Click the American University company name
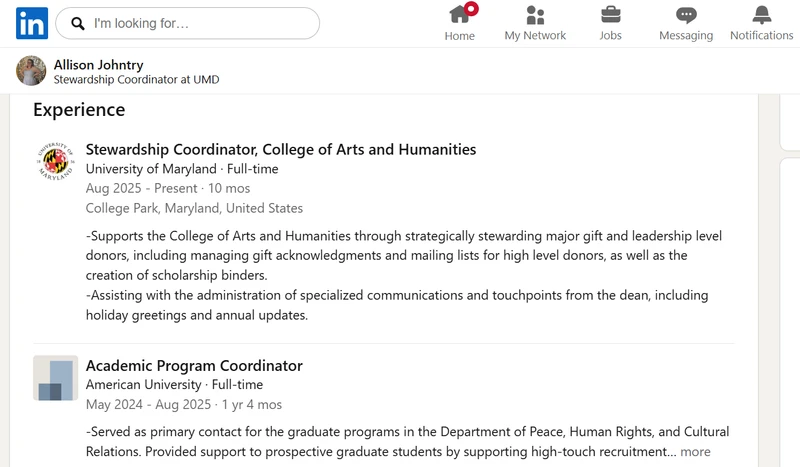This screenshot has height=467, width=800. 143,385
